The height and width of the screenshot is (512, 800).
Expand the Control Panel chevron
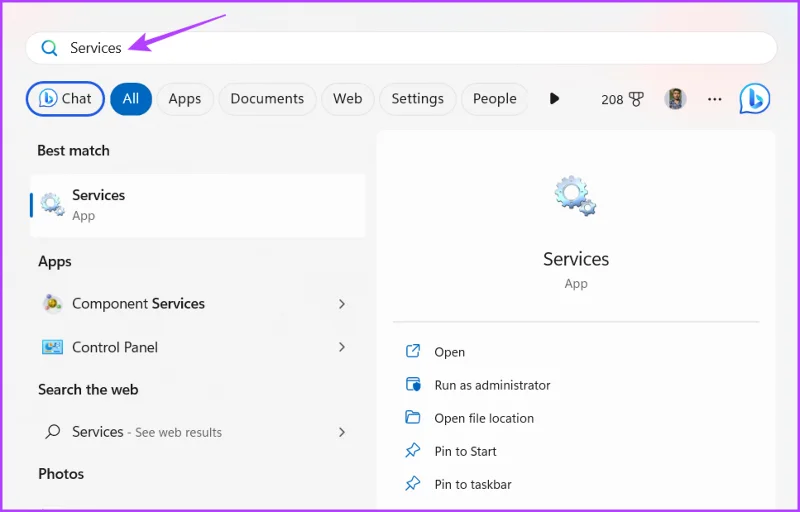342,347
